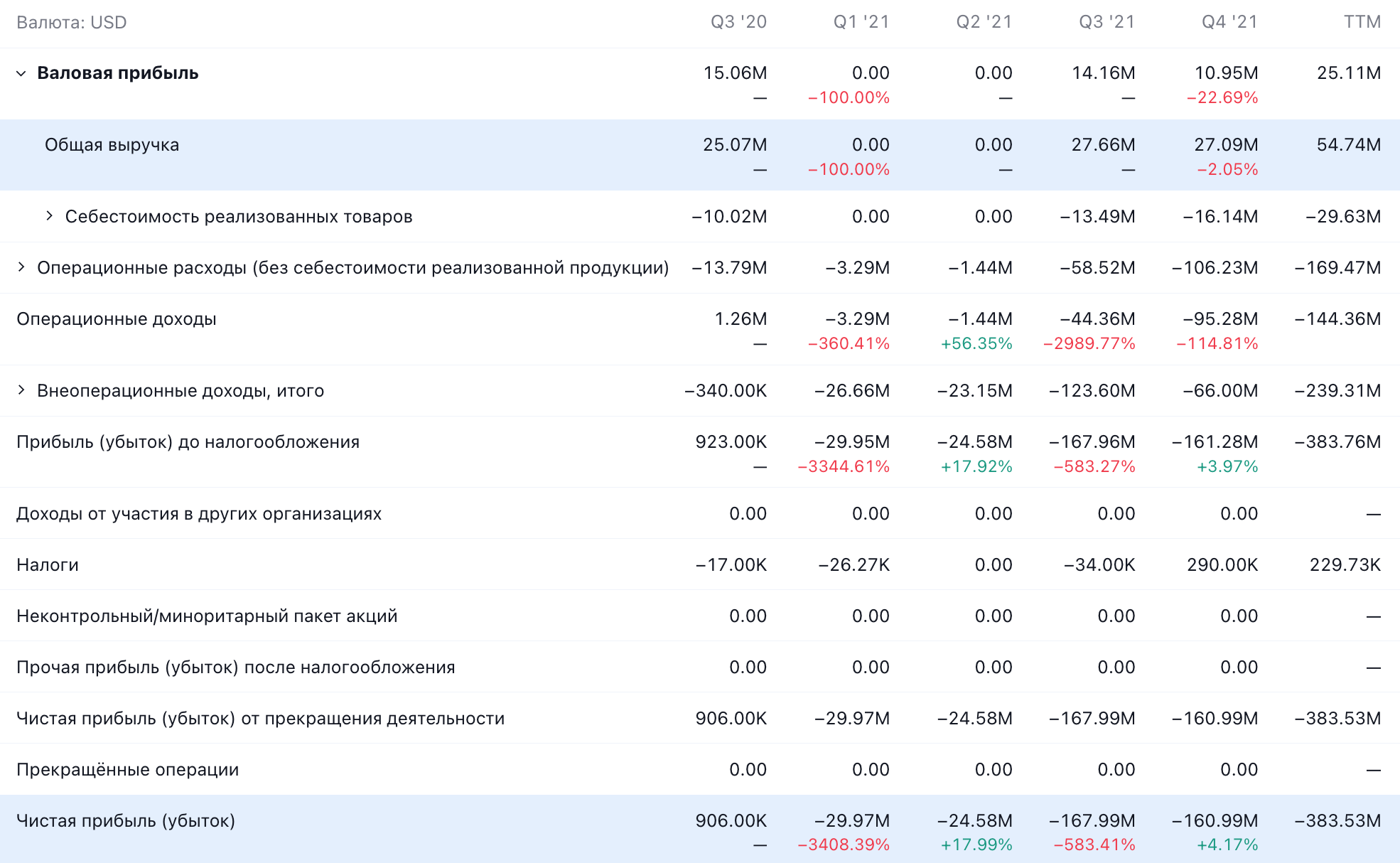Click the Q3 '21 column header

[x=1107, y=22]
